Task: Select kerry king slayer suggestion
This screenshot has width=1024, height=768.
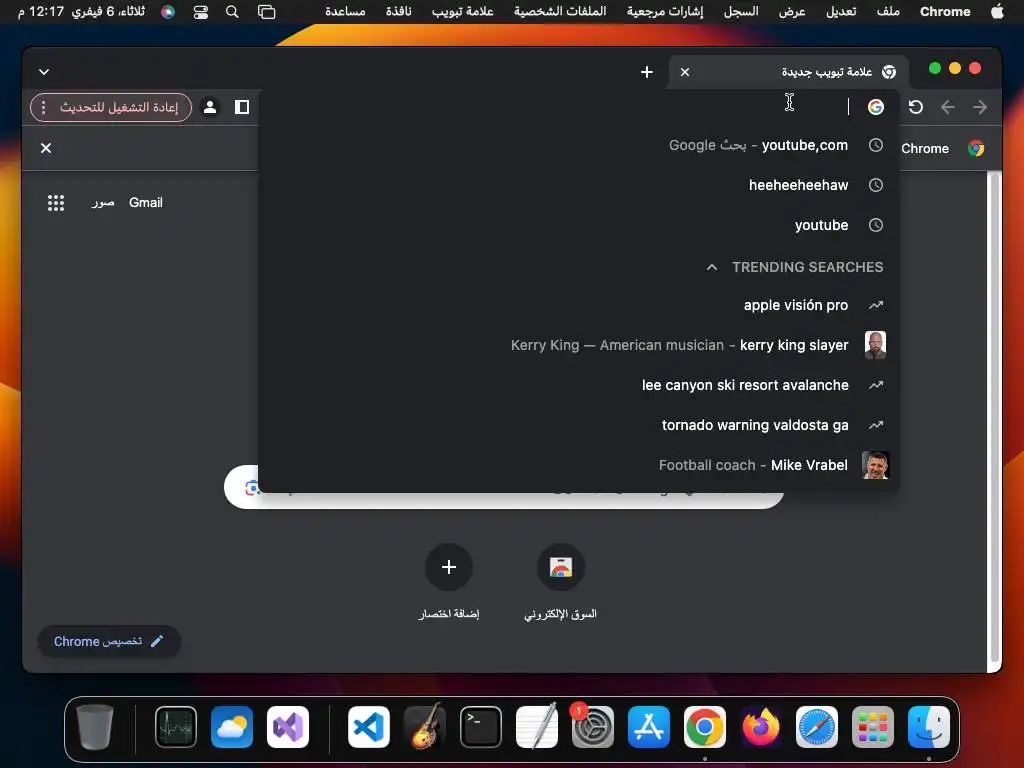Action: coord(579,345)
